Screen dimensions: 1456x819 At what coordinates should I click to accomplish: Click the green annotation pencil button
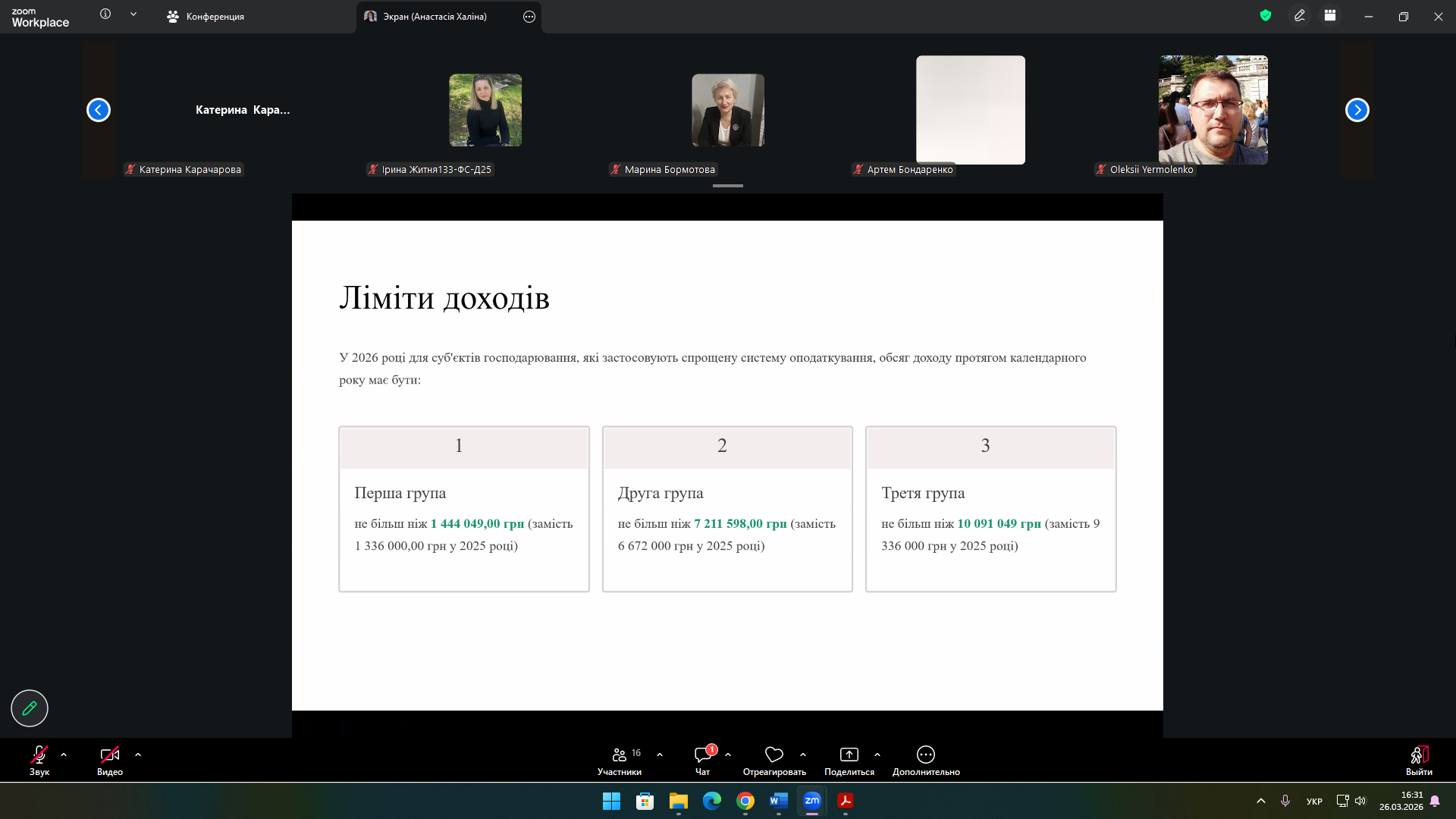[x=30, y=708]
